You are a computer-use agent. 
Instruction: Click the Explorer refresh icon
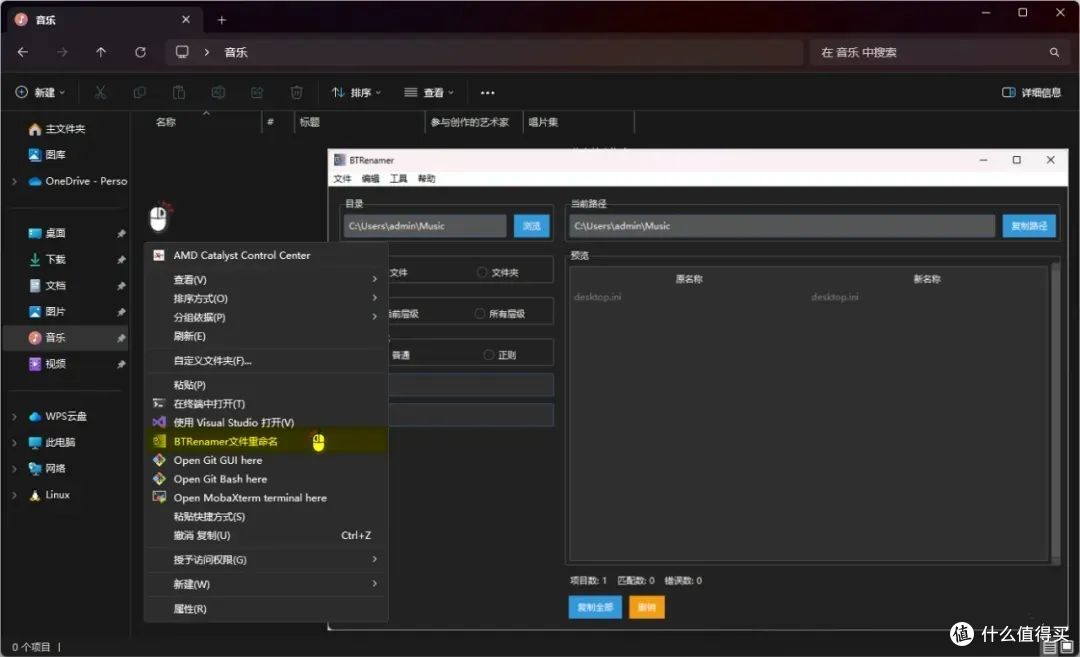coord(141,52)
